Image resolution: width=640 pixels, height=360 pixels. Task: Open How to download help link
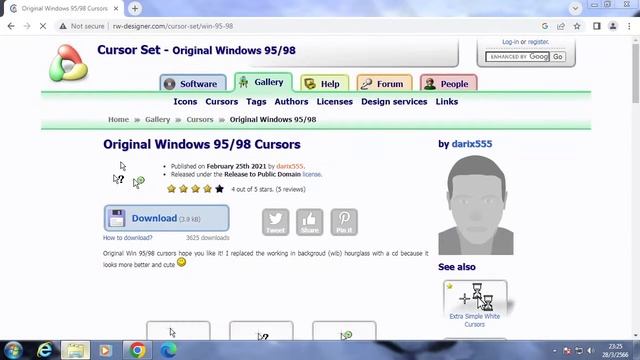[x=127, y=238]
